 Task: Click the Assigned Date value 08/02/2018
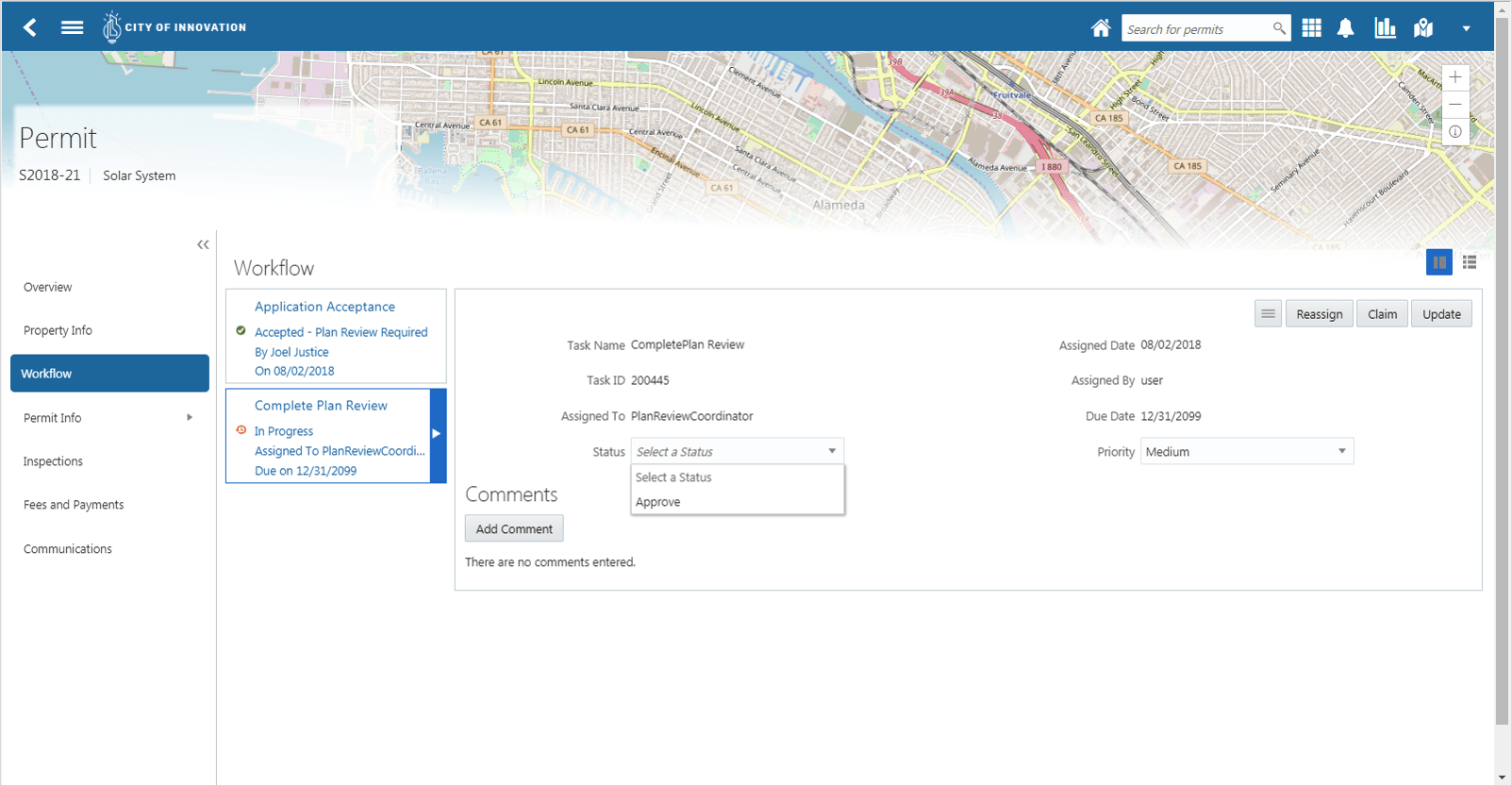click(1171, 344)
